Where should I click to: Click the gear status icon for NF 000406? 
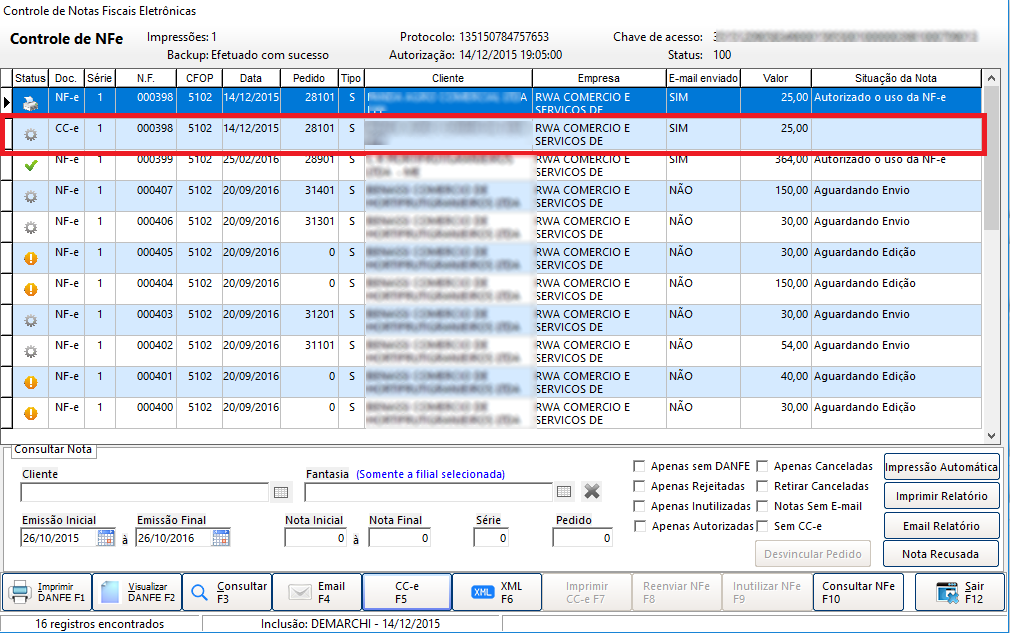pos(30,227)
